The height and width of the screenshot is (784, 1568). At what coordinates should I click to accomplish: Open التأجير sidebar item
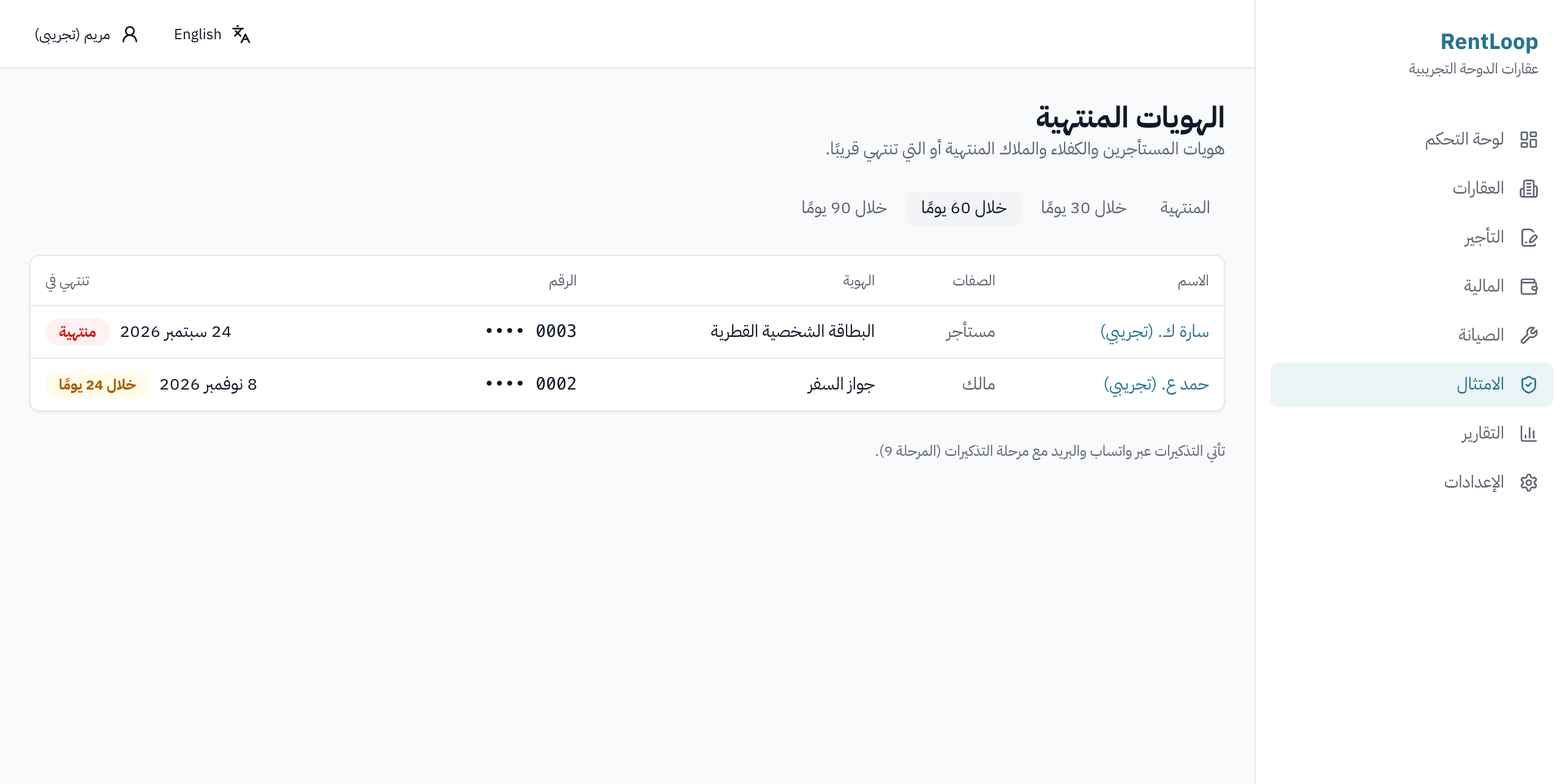point(1411,238)
